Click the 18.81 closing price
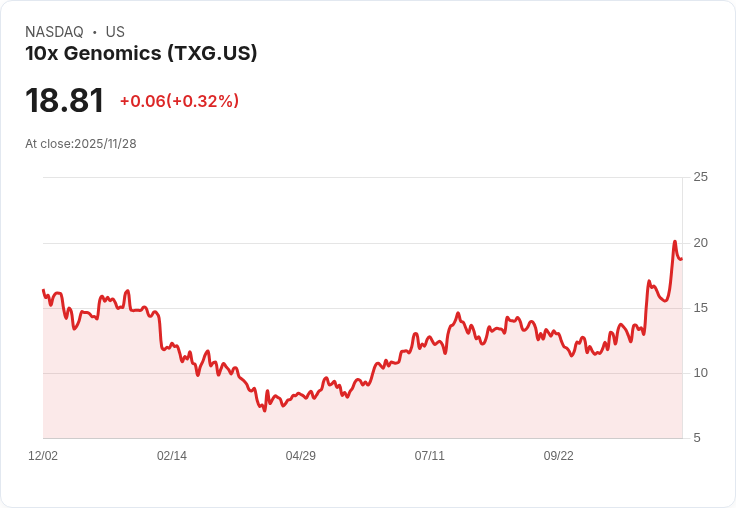 coord(64,100)
